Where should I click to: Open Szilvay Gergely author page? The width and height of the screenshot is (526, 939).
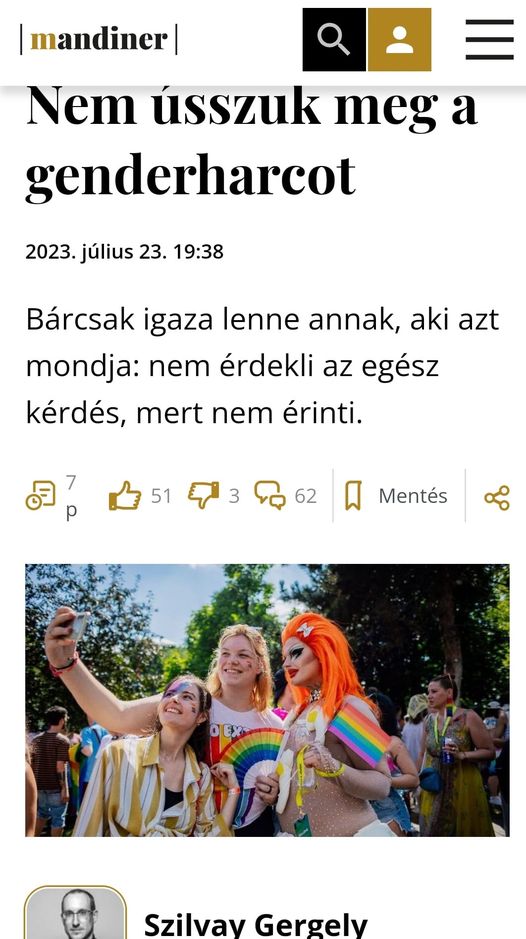pyautogui.click(x=256, y=925)
